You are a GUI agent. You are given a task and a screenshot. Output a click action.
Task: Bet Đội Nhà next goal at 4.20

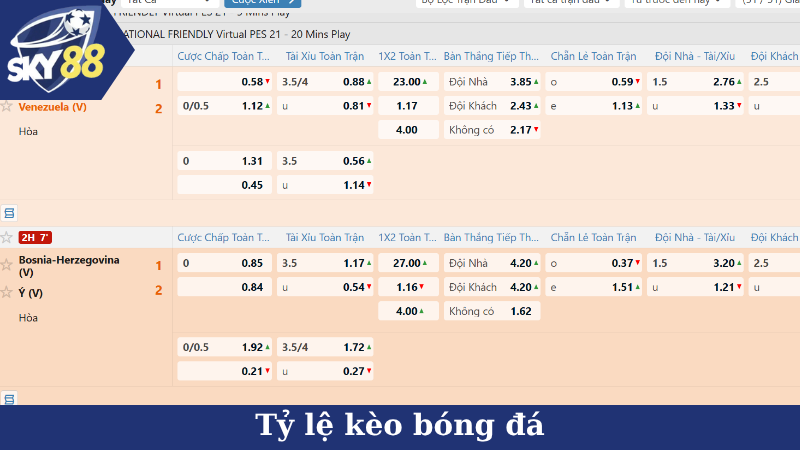492,263
